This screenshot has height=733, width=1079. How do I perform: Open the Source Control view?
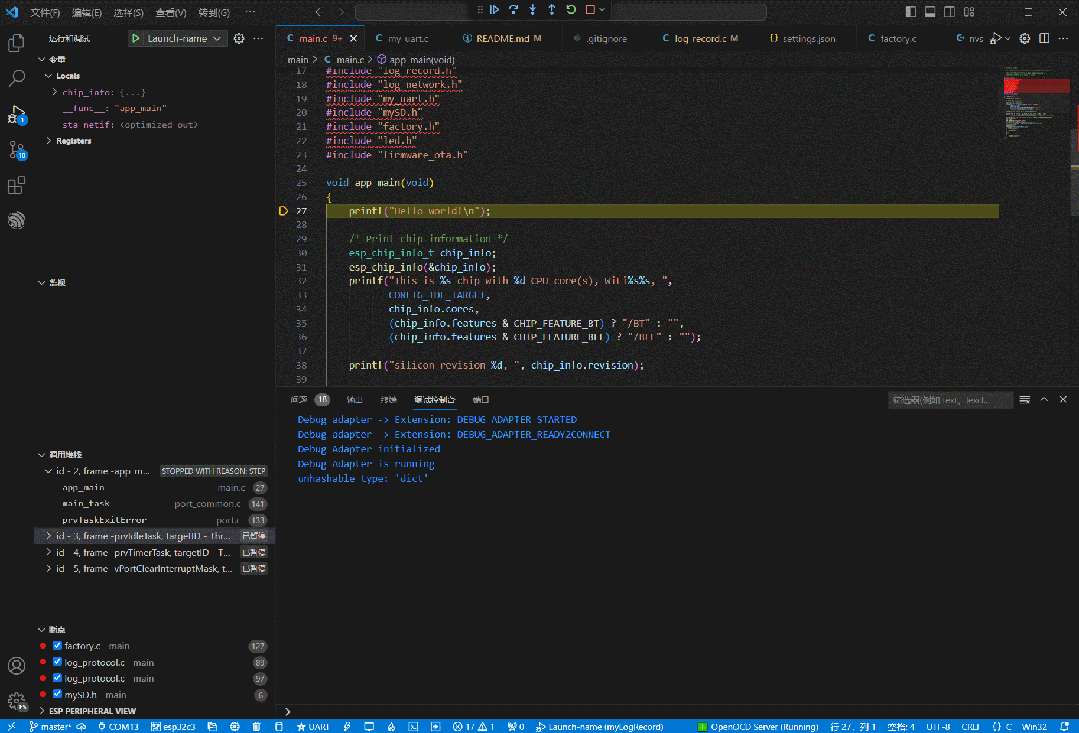(x=16, y=151)
